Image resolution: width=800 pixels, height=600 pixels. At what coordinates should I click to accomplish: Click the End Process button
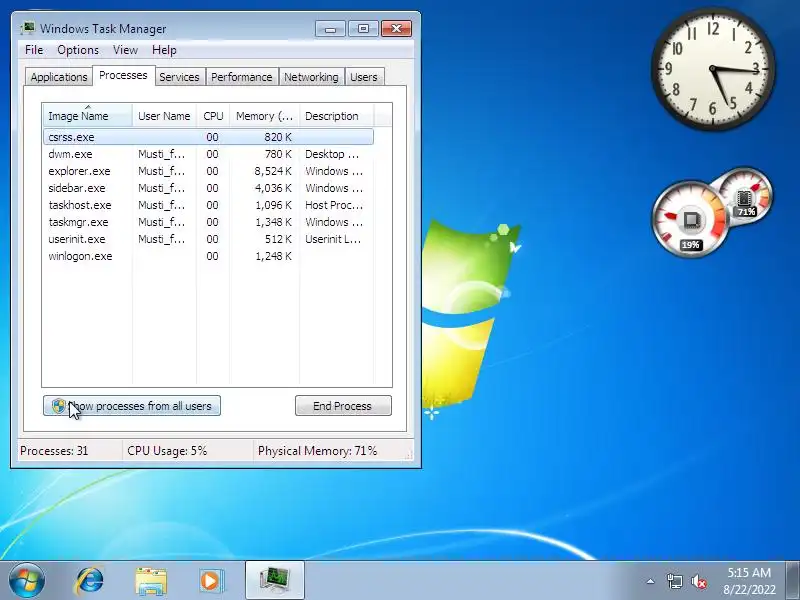(x=343, y=406)
